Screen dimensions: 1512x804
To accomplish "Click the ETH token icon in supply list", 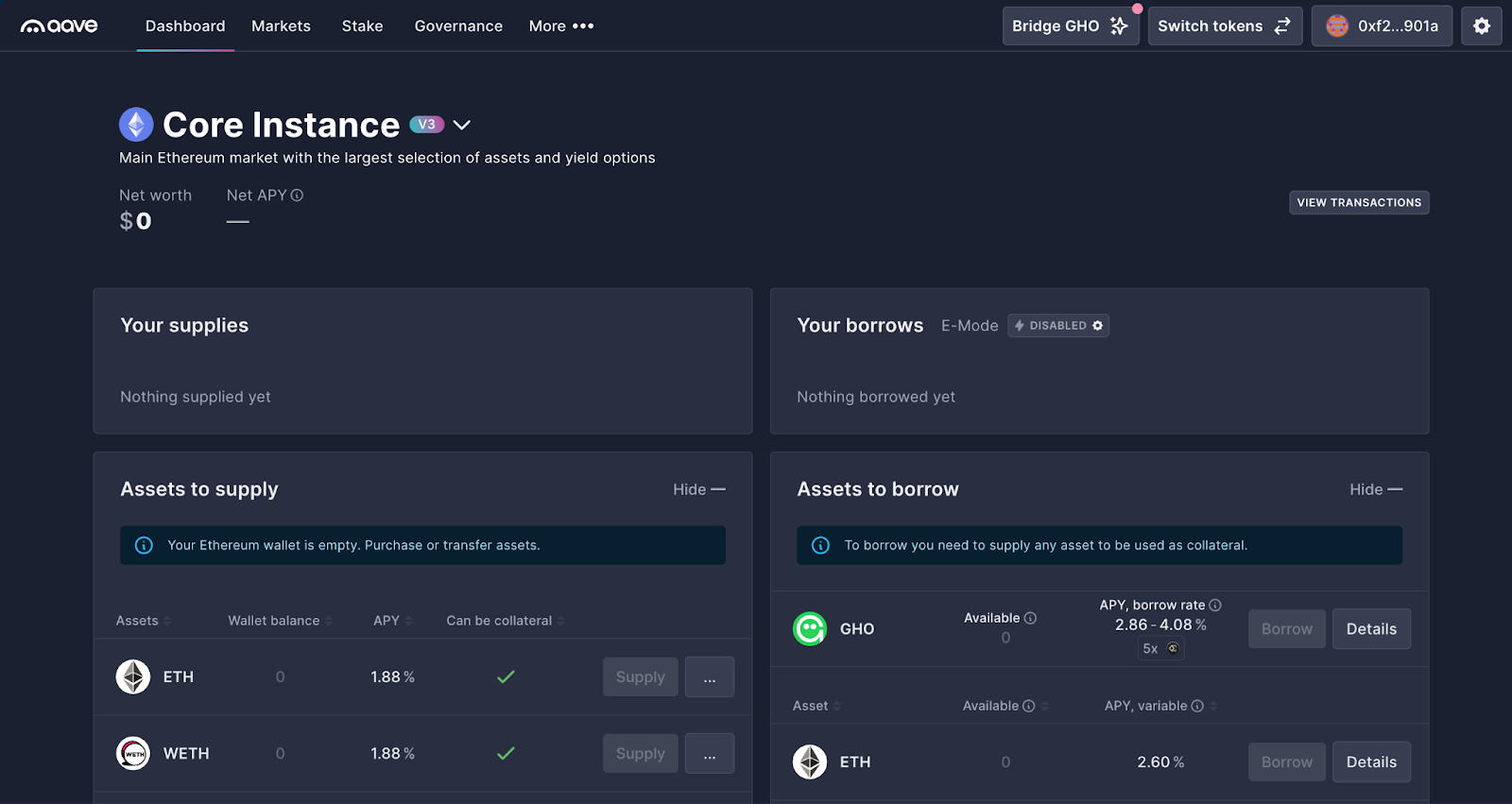I will coord(133,676).
